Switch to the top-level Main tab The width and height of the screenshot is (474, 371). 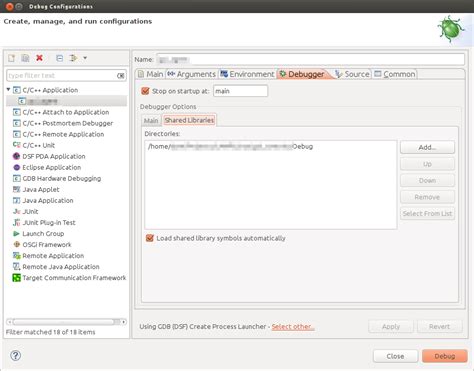151,74
